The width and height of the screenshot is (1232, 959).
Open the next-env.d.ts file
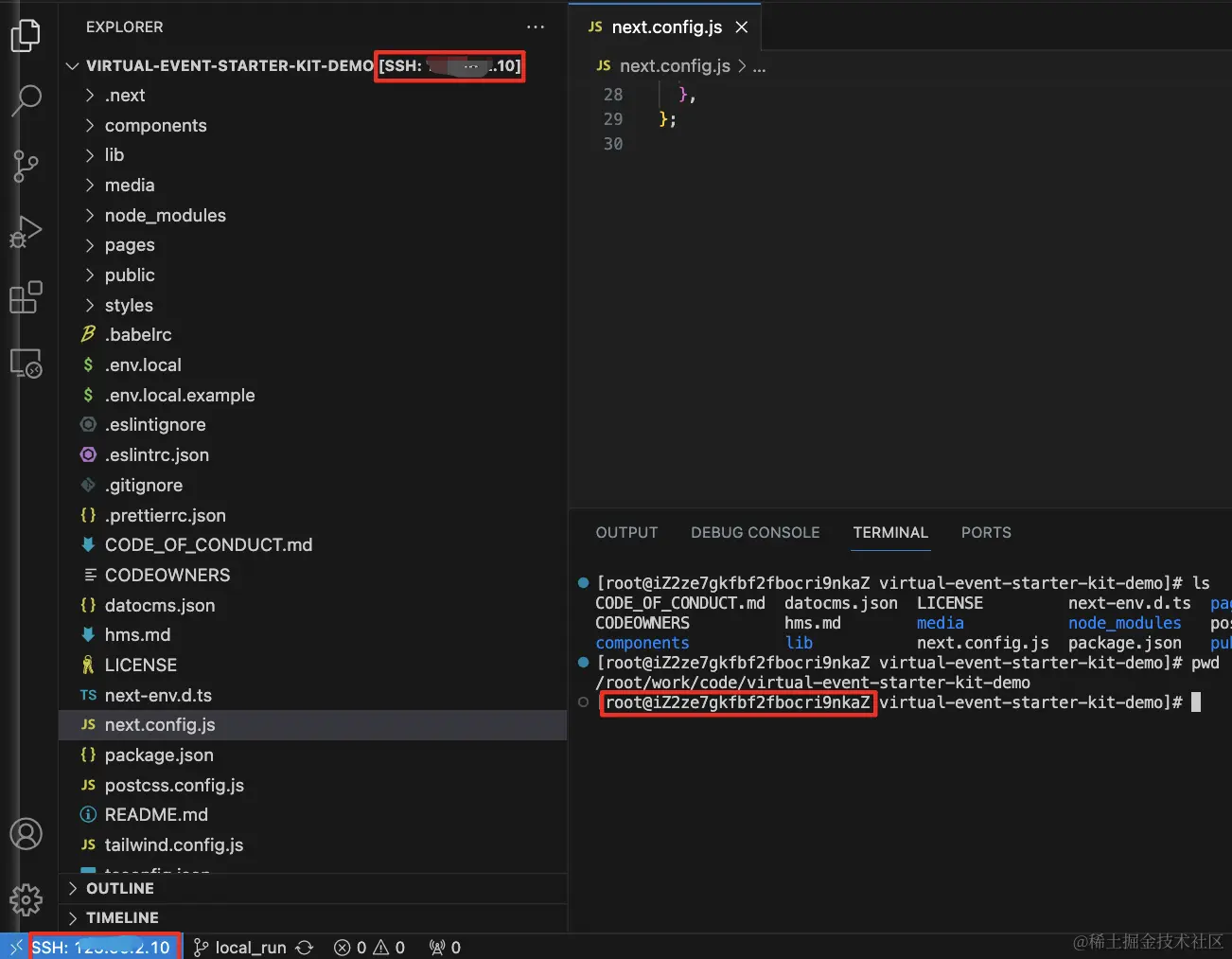(312, 696)
